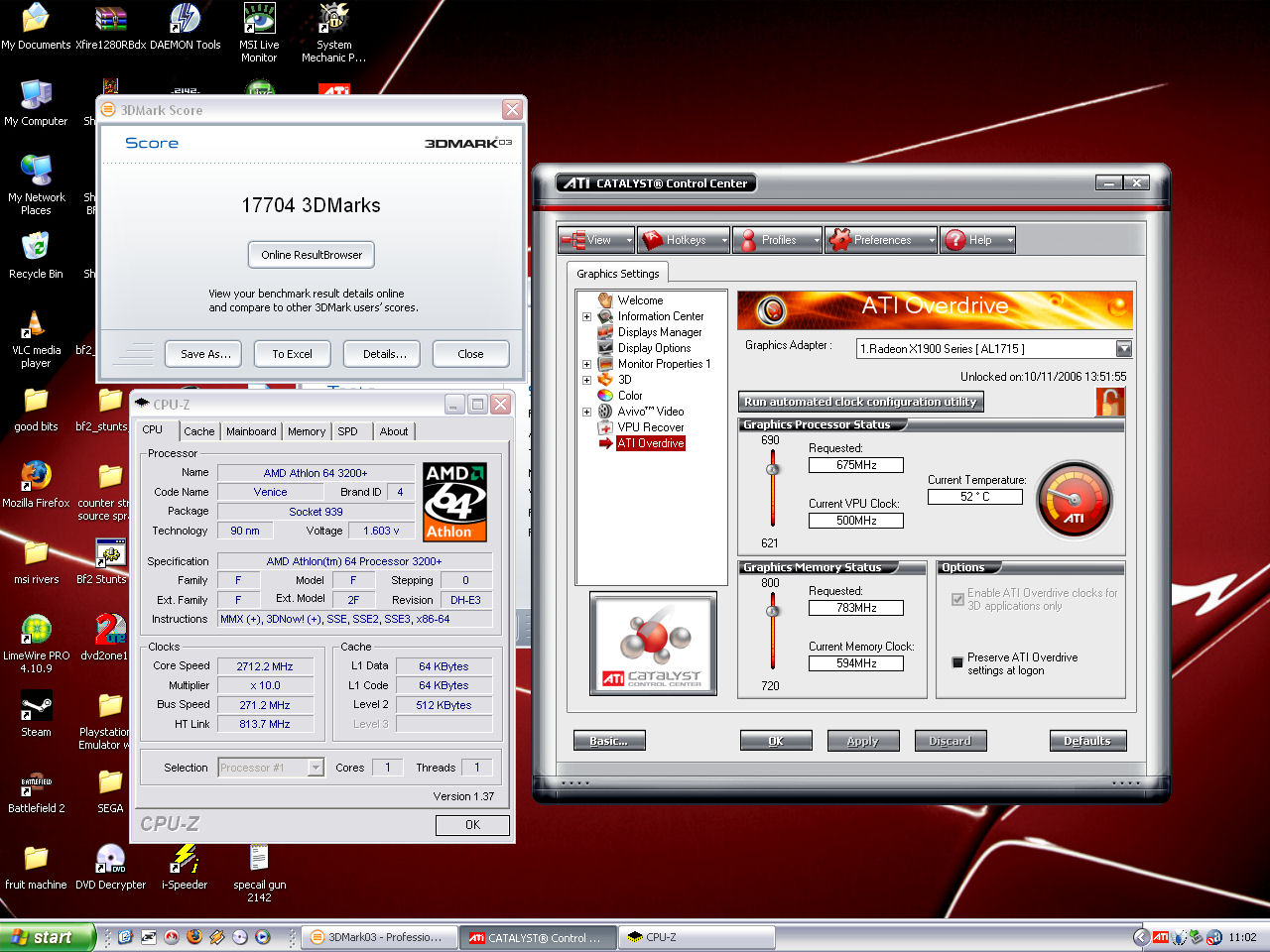The height and width of the screenshot is (952, 1270).
Task: Launch the Mozilla Firefox desktop shortcut
Action: tap(36, 485)
